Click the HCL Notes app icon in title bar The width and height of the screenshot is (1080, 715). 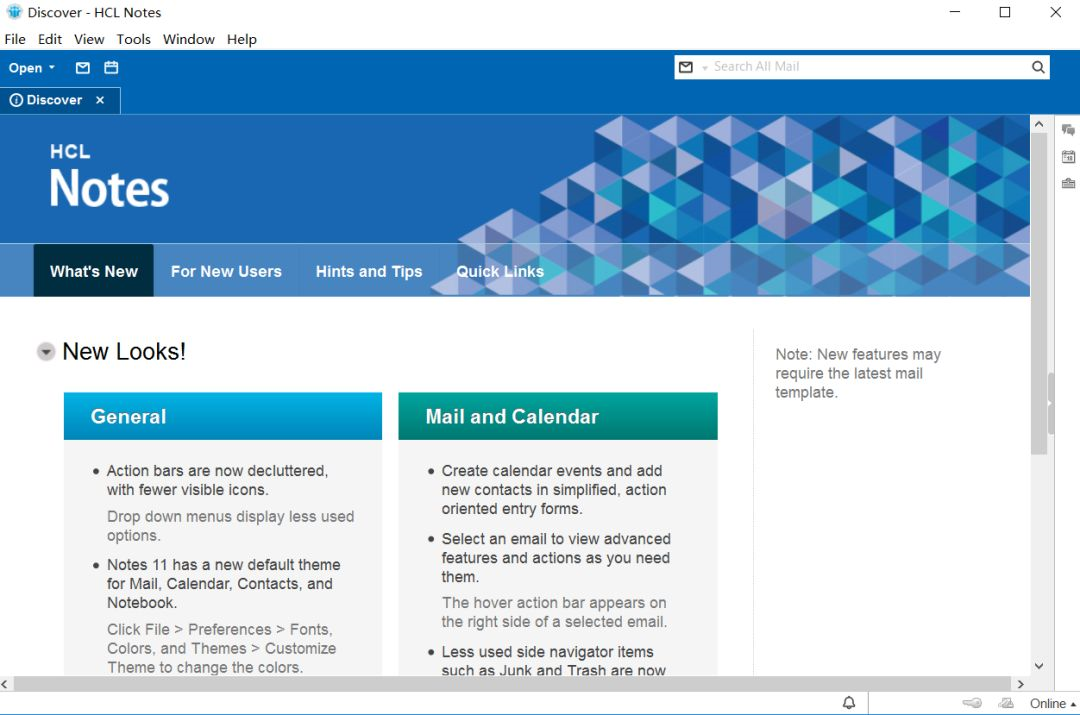click(14, 12)
